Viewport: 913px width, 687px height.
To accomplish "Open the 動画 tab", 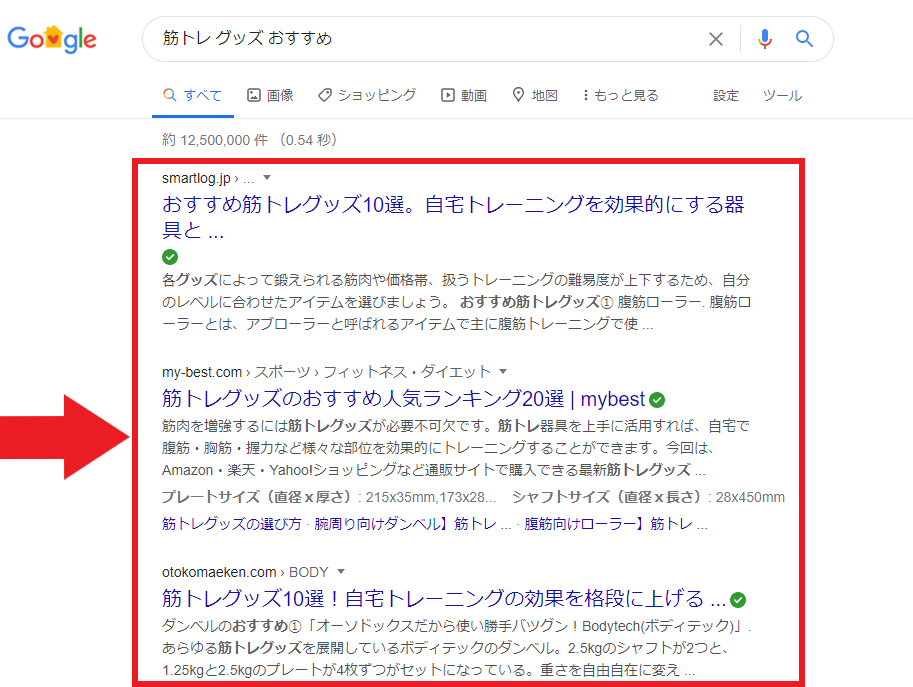I will [463, 95].
